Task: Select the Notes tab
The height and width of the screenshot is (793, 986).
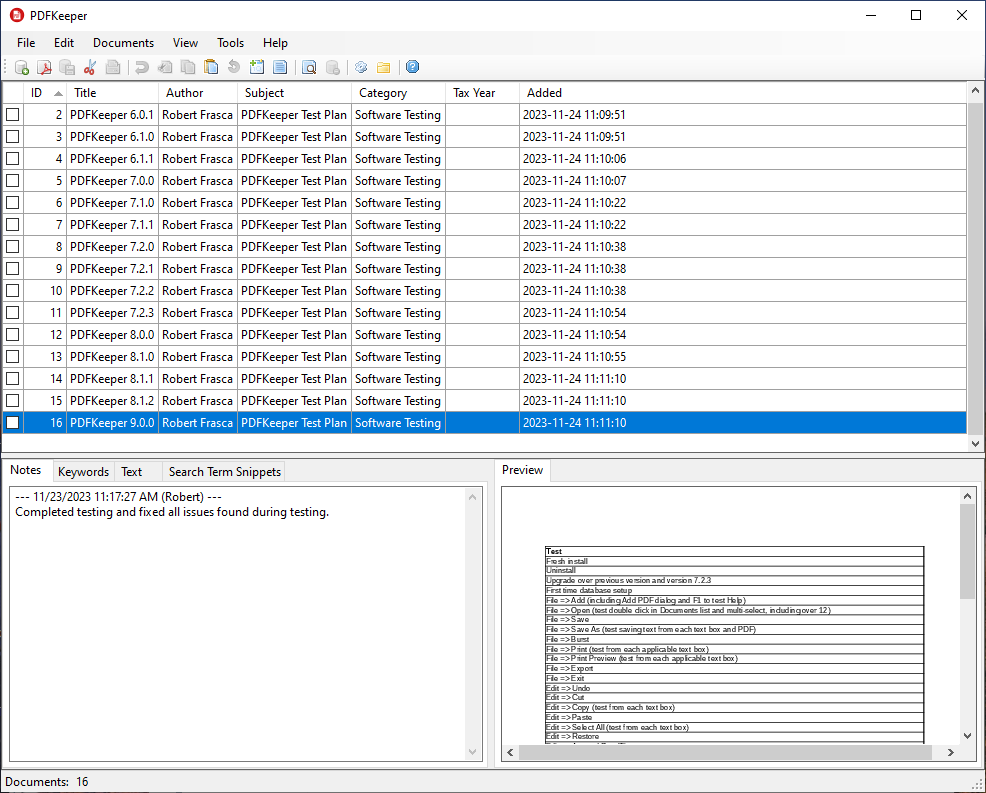Action: point(26,470)
